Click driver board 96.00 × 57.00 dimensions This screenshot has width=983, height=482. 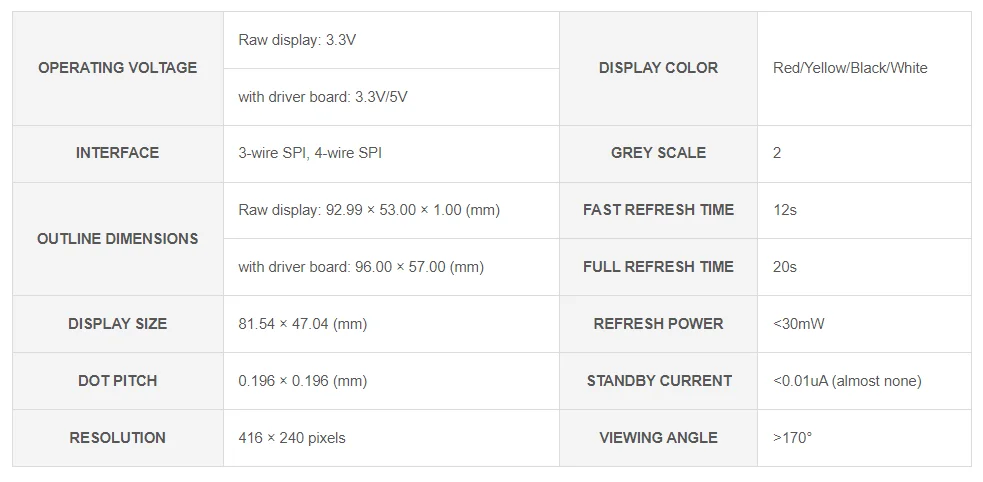(361, 267)
